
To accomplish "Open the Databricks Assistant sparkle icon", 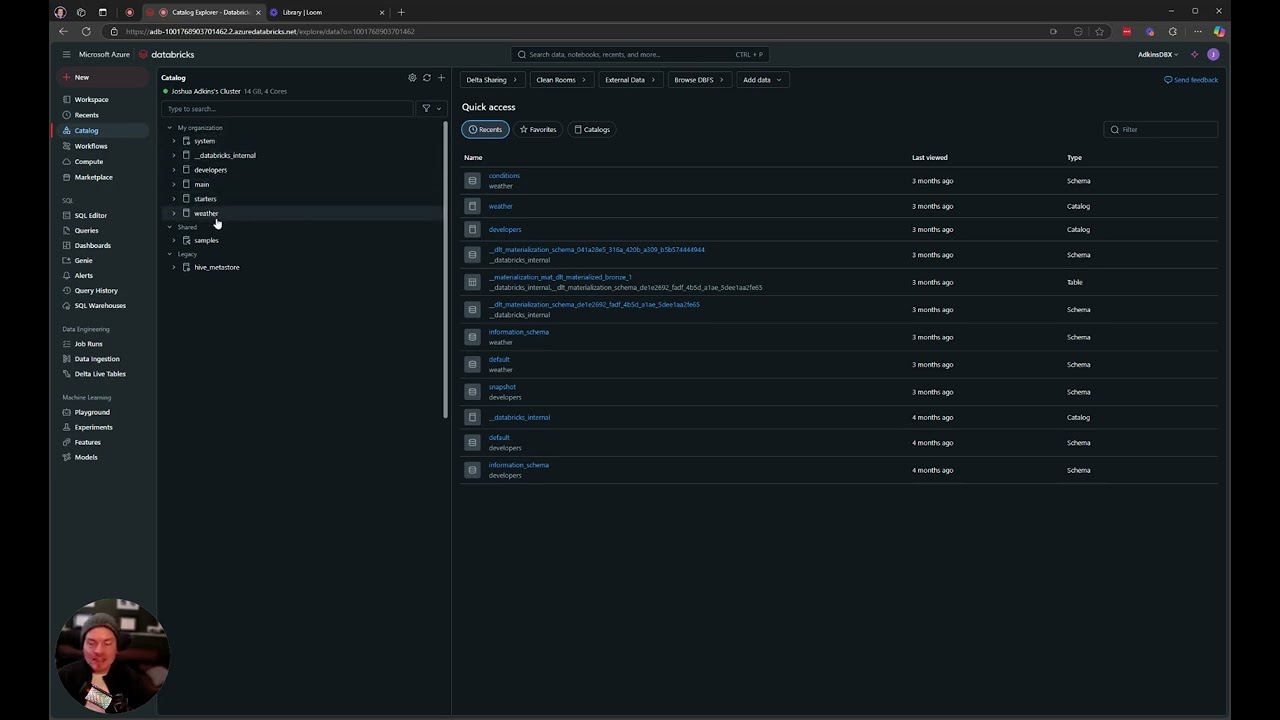I will tap(1194, 55).
